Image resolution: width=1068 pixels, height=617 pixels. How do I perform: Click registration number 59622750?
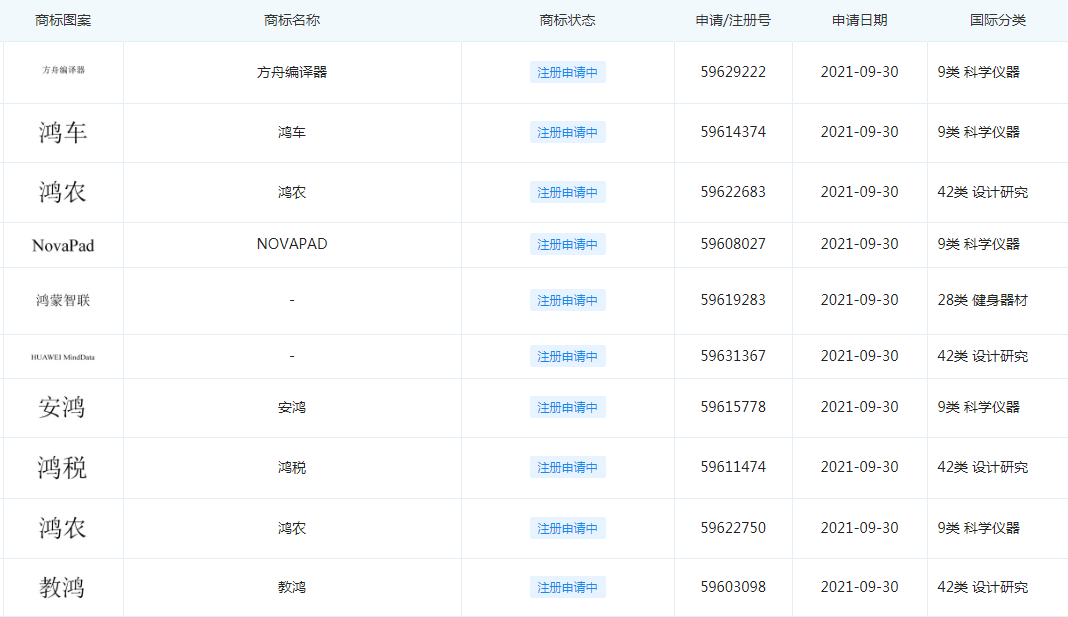[733, 528]
